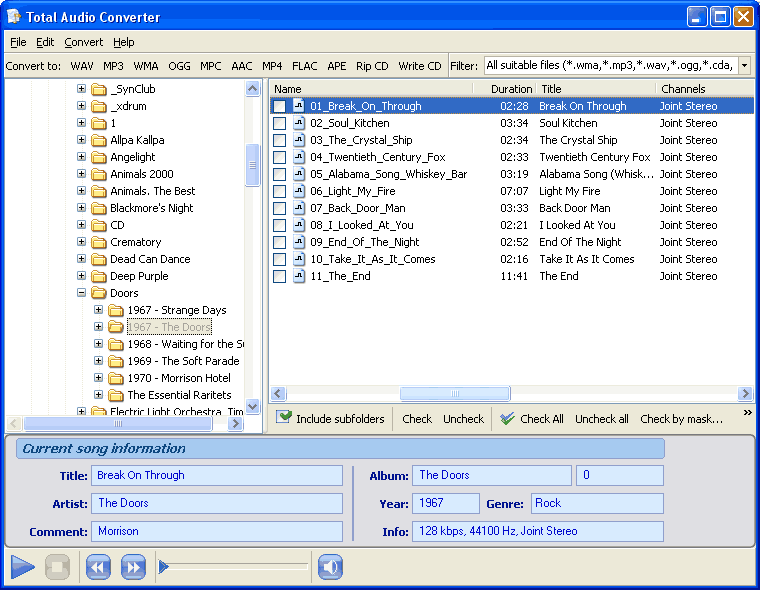Image resolution: width=760 pixels, height=590 pixels.
Task: Click the rewind button in the player
Action: click(x=98, y=568)
